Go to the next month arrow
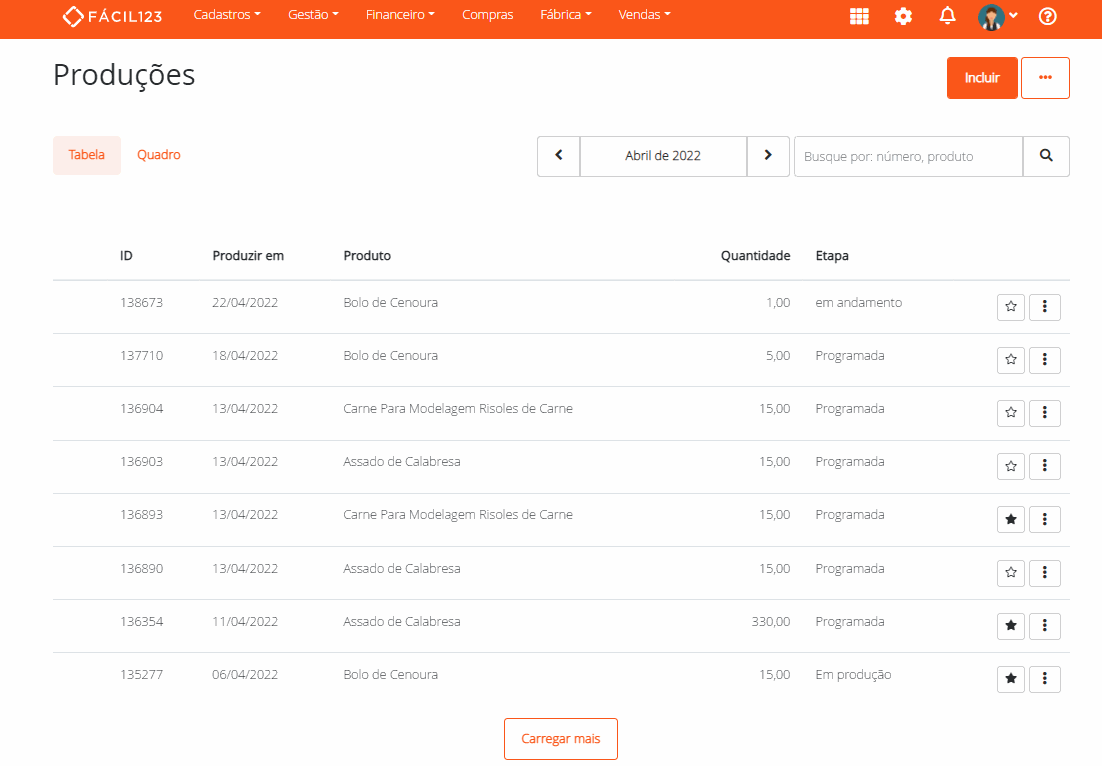 (768, 156)
